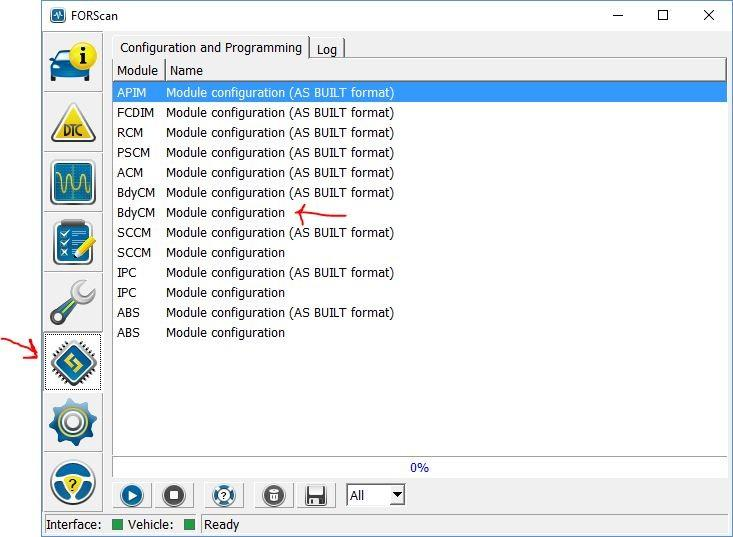Screen dimensions: 733x537
Task: Click the trash can delete icon
Action: click(274, 495)
